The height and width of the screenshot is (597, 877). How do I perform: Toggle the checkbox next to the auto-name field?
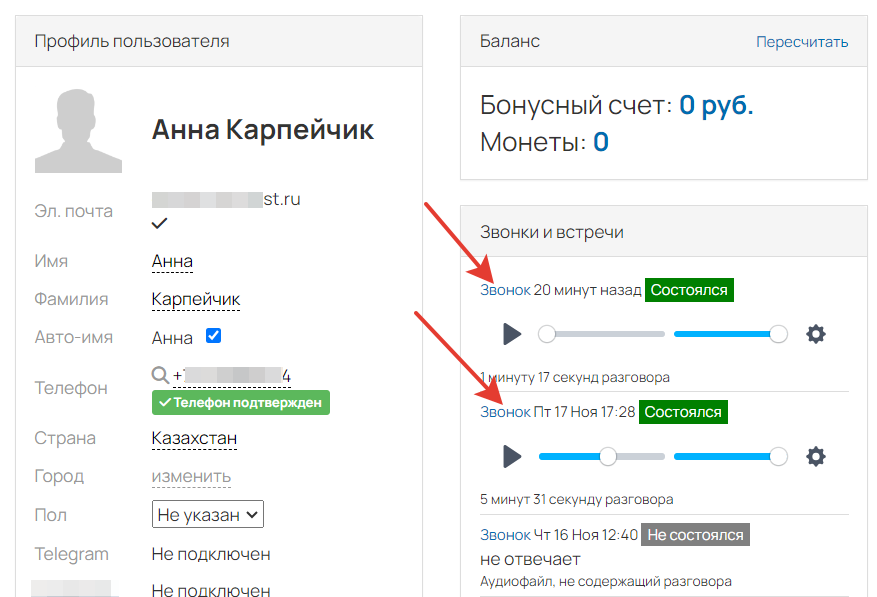click(x=212, y=337)
